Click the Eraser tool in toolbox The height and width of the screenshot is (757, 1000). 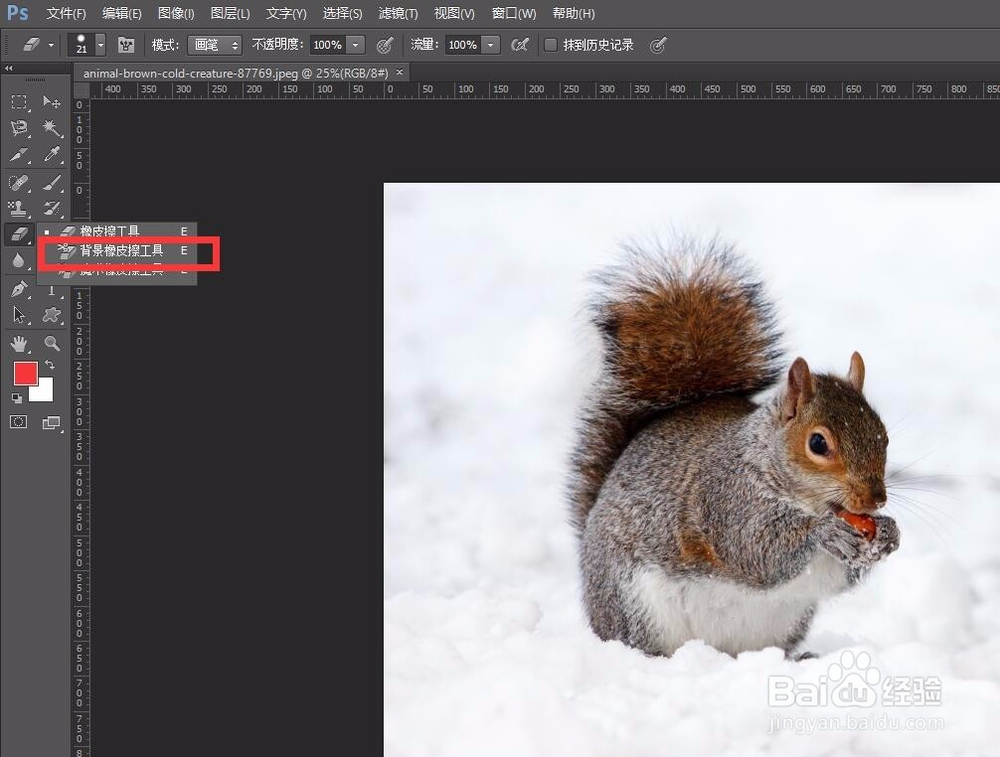click(x=19, y=234)
